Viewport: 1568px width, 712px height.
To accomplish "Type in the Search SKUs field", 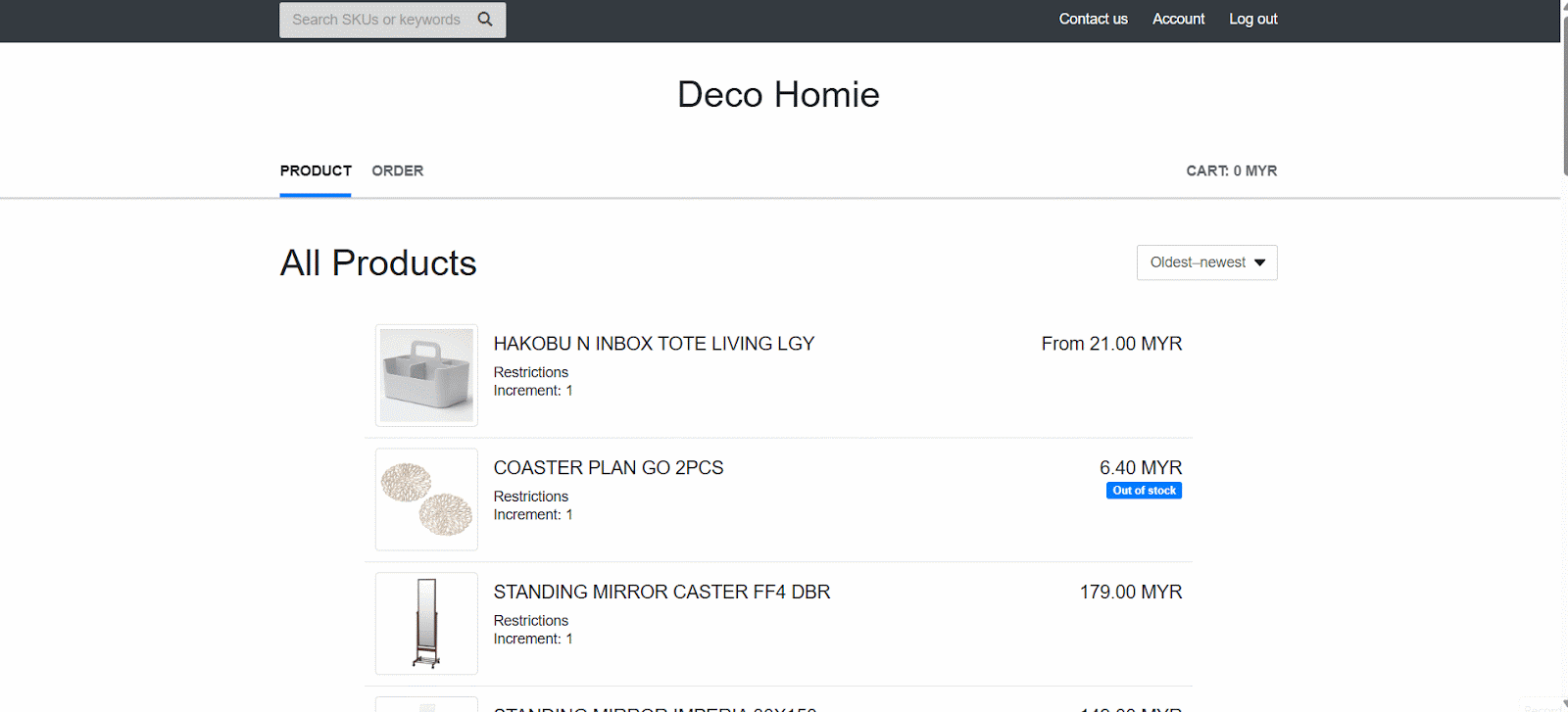I will (376, 20).
